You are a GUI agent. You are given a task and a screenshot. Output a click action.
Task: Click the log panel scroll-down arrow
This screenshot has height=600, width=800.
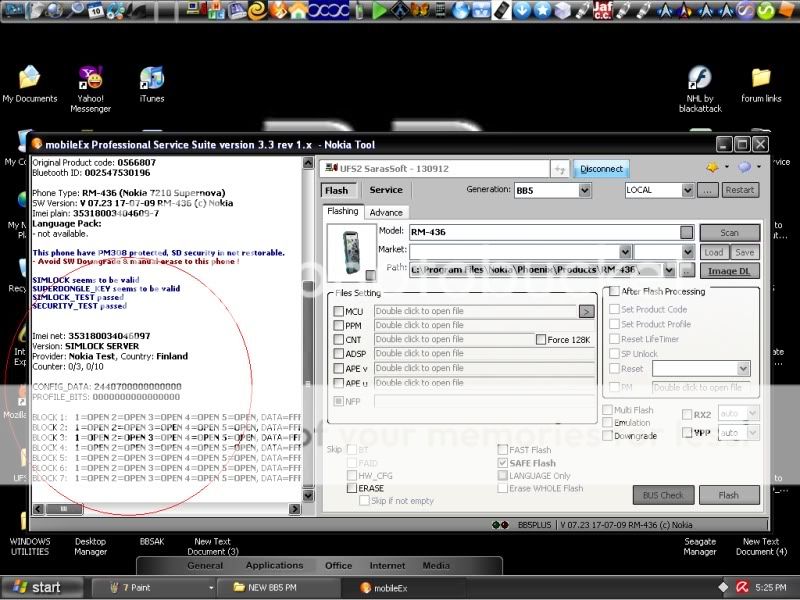pyautogui.click(x=308, y=495)
